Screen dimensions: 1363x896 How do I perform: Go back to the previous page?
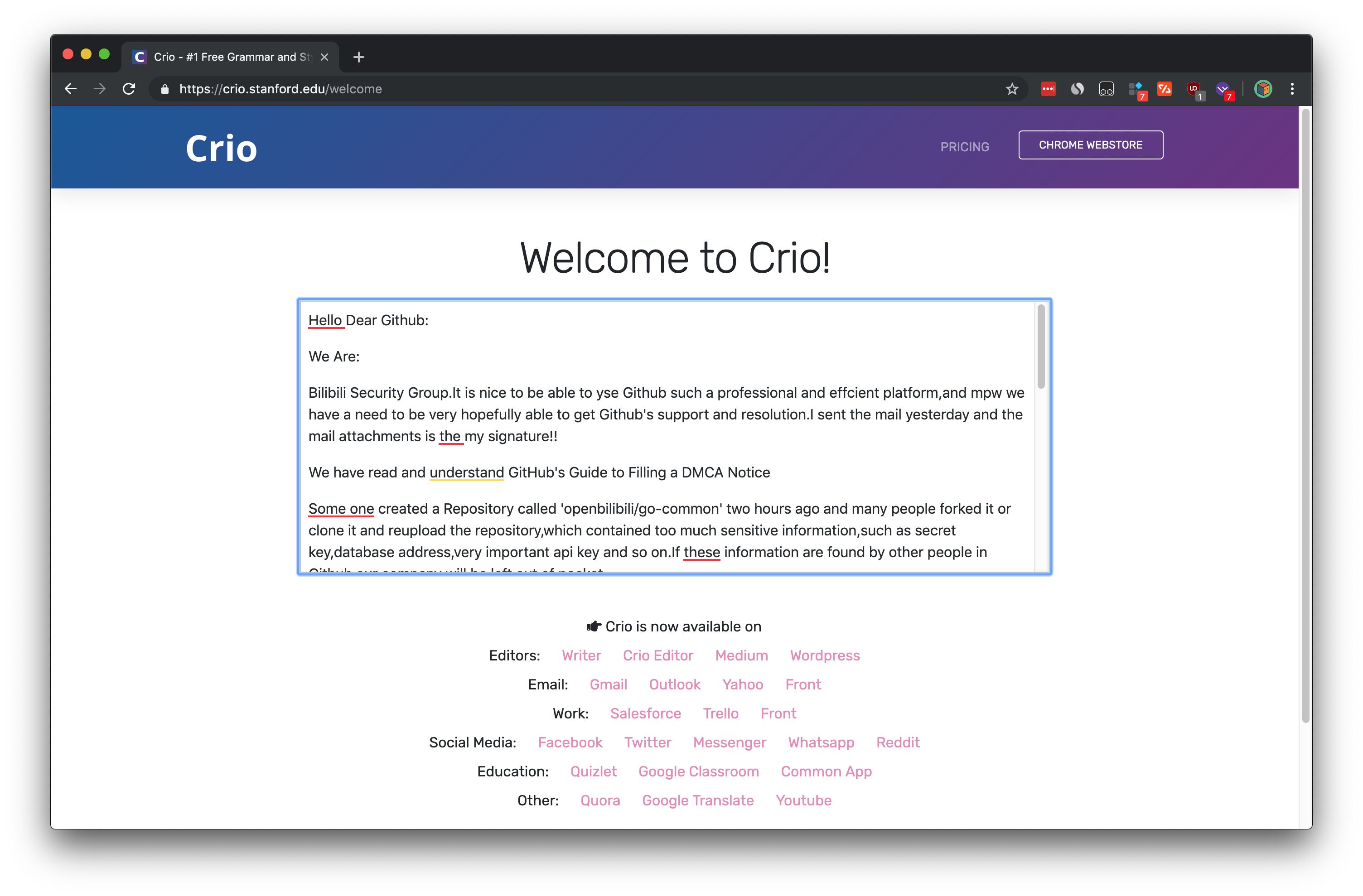tap(70, 89)
